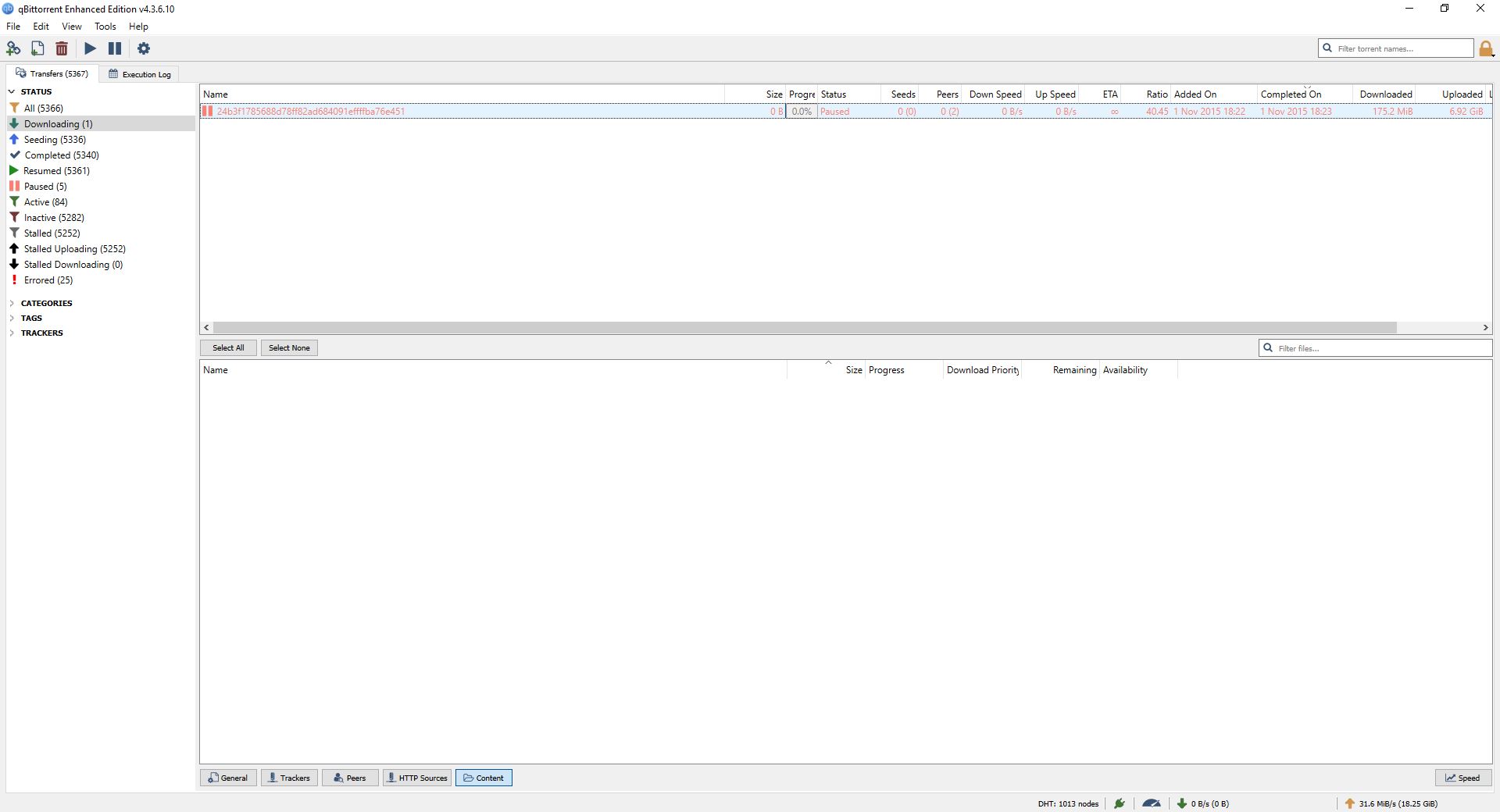Select the Downloading (1) filter
Image resolution: width=1500 pixels, height=812 pixels.
click(x=100, y=123)
